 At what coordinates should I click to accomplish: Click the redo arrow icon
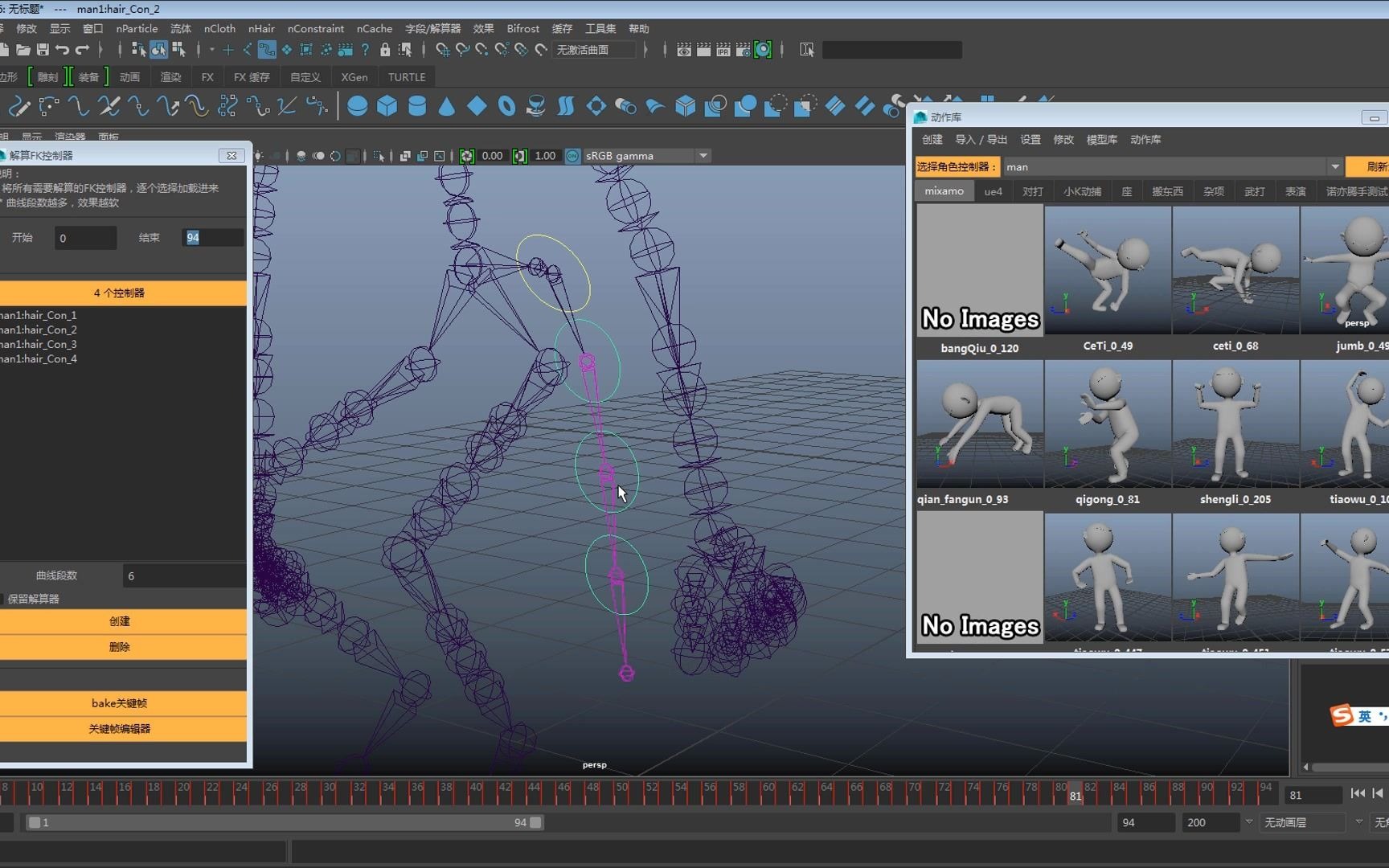81,50
